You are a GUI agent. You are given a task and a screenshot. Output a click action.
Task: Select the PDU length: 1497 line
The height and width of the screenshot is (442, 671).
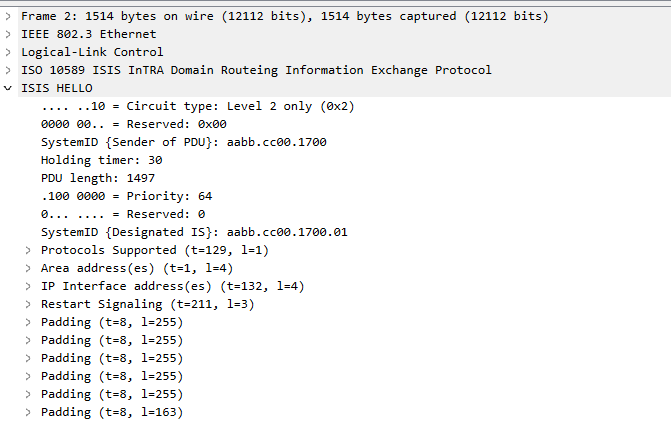(97, 178)
